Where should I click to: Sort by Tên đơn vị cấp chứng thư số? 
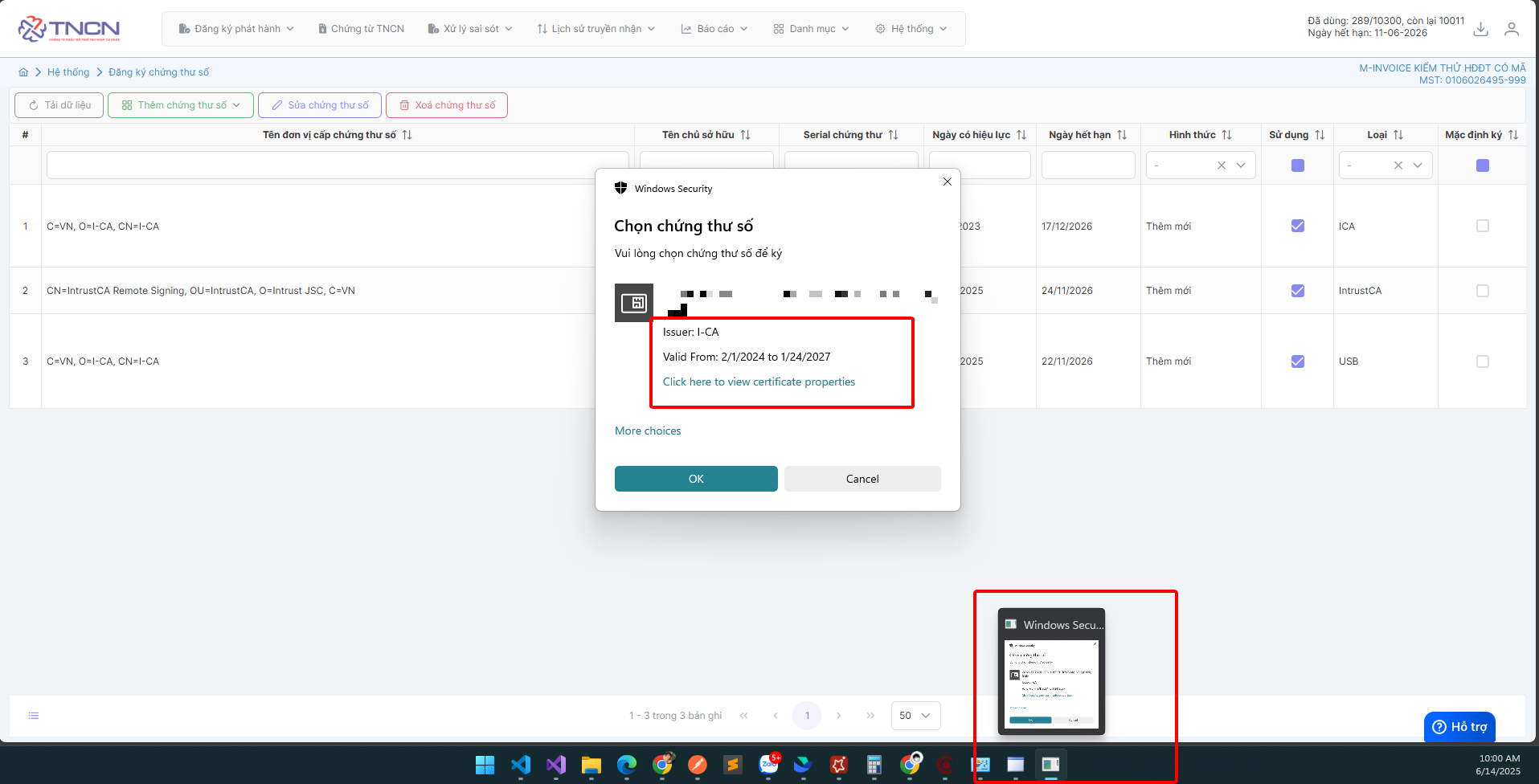pyautogui.click(x=407, y=135)
